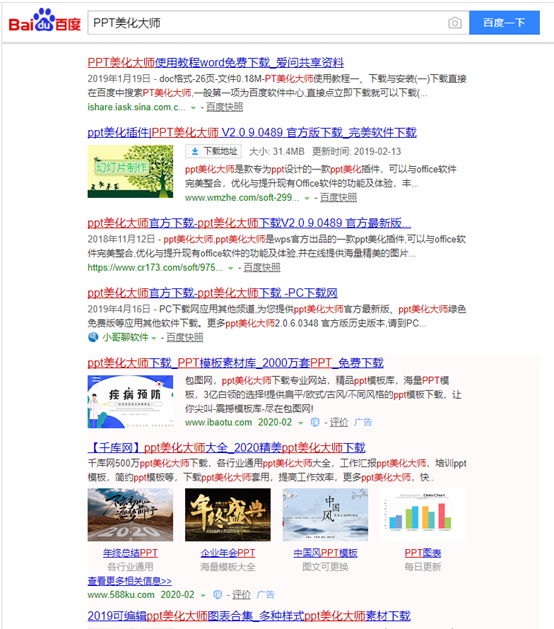Open the 中国风PPT模板 link
554x629 pixels.
[325, 553]
